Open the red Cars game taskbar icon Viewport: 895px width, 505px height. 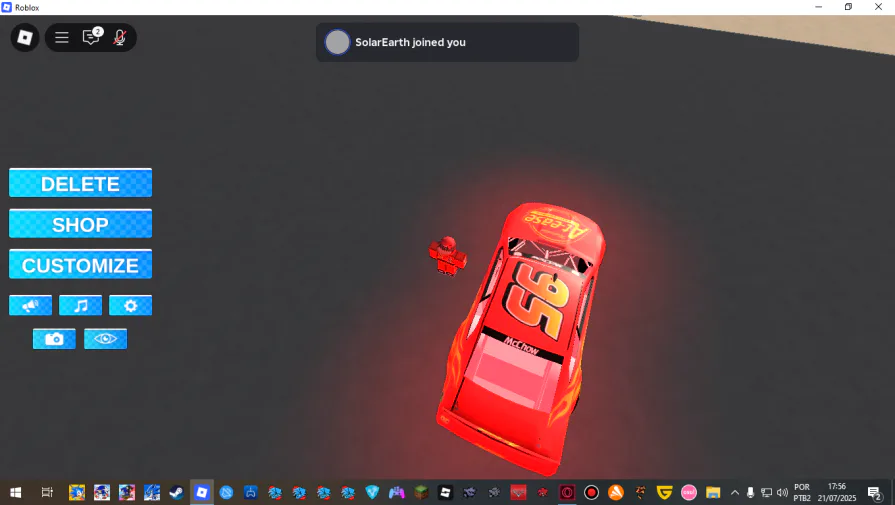pos(518,492)
